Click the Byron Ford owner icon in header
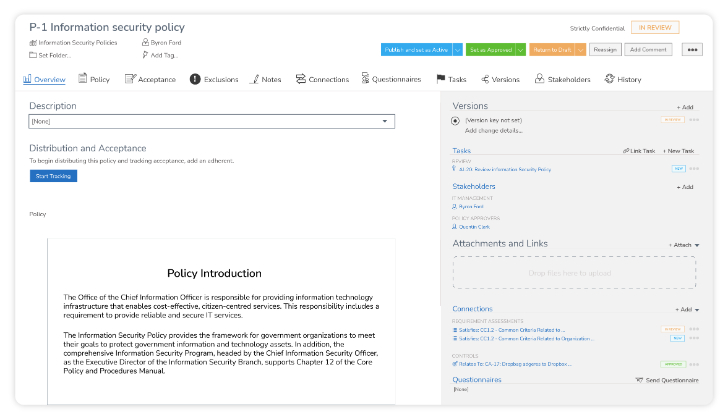This screenshot has height=412, width=728. 146,43
